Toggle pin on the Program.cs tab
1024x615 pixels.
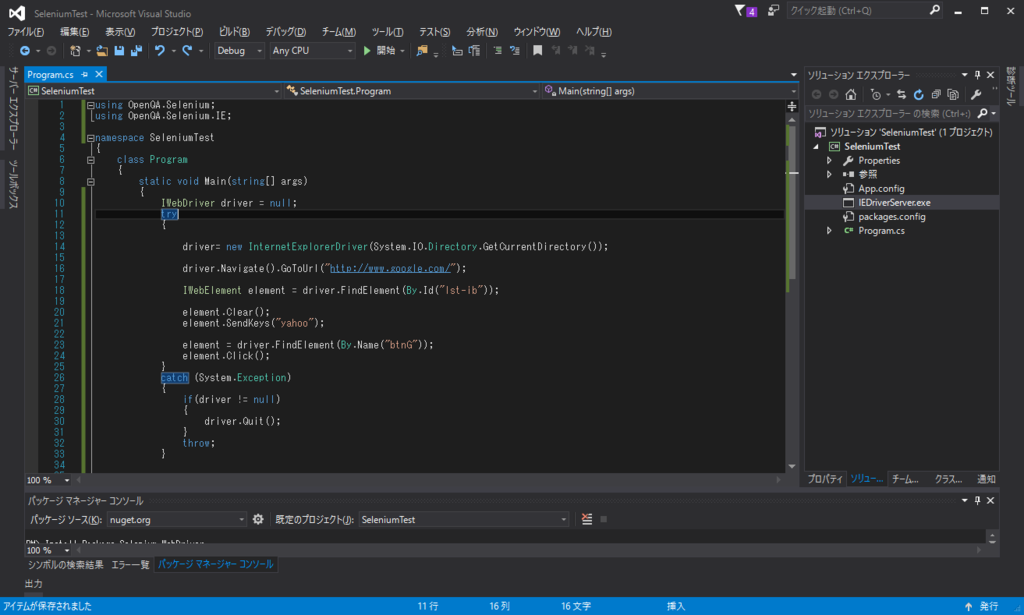pos(84,74)
